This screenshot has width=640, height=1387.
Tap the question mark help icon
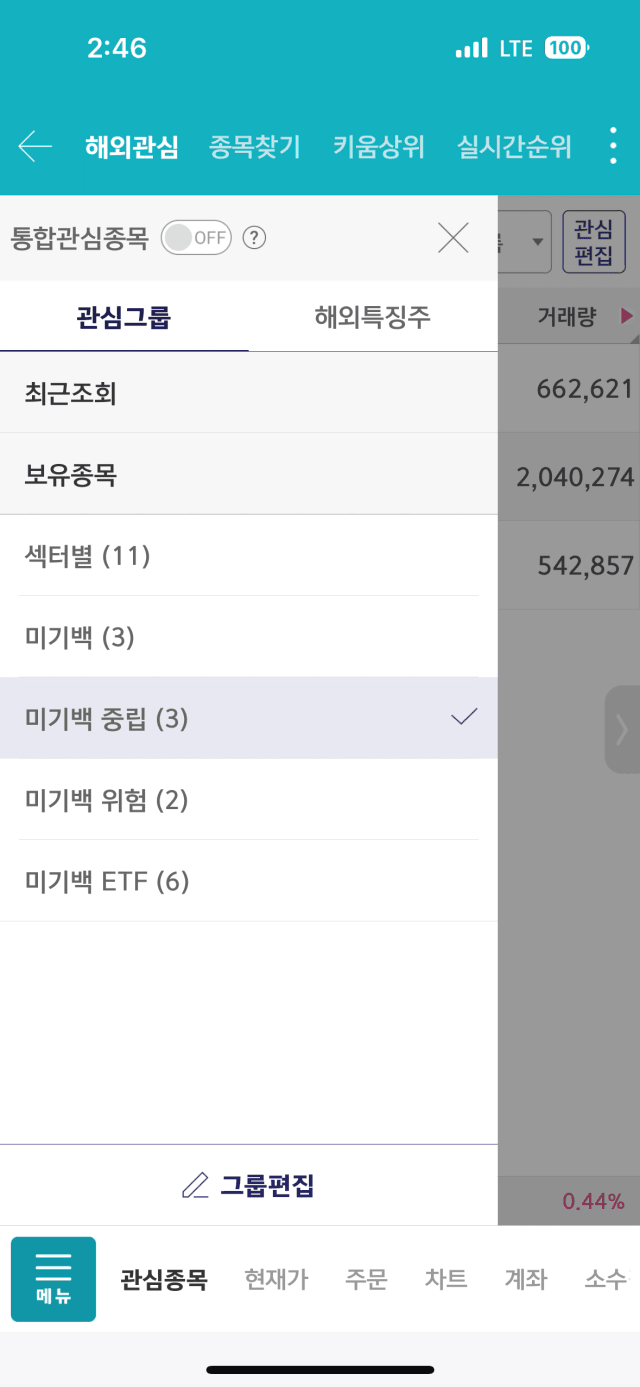pyautogui.click(x=255, y=238)
